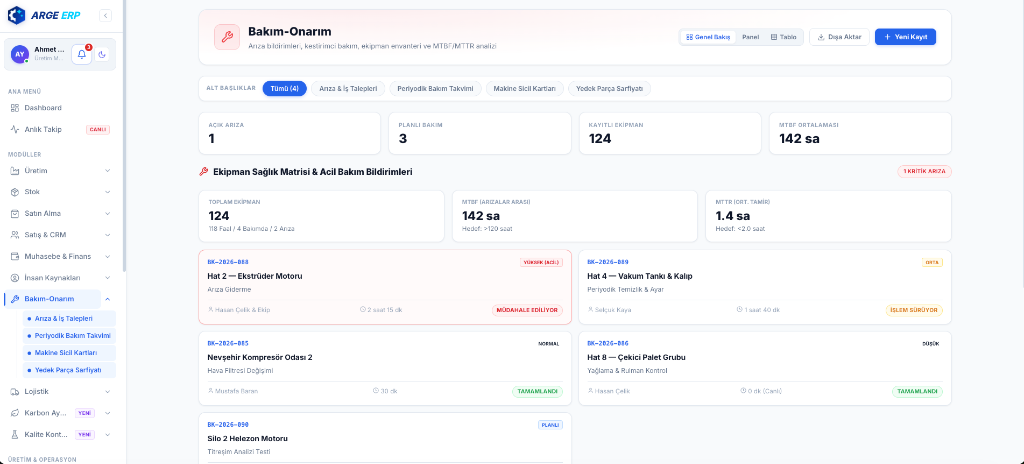Click the Kalite Kontrol flask icon
The image size is (1024, 464).
coord(15,435)
